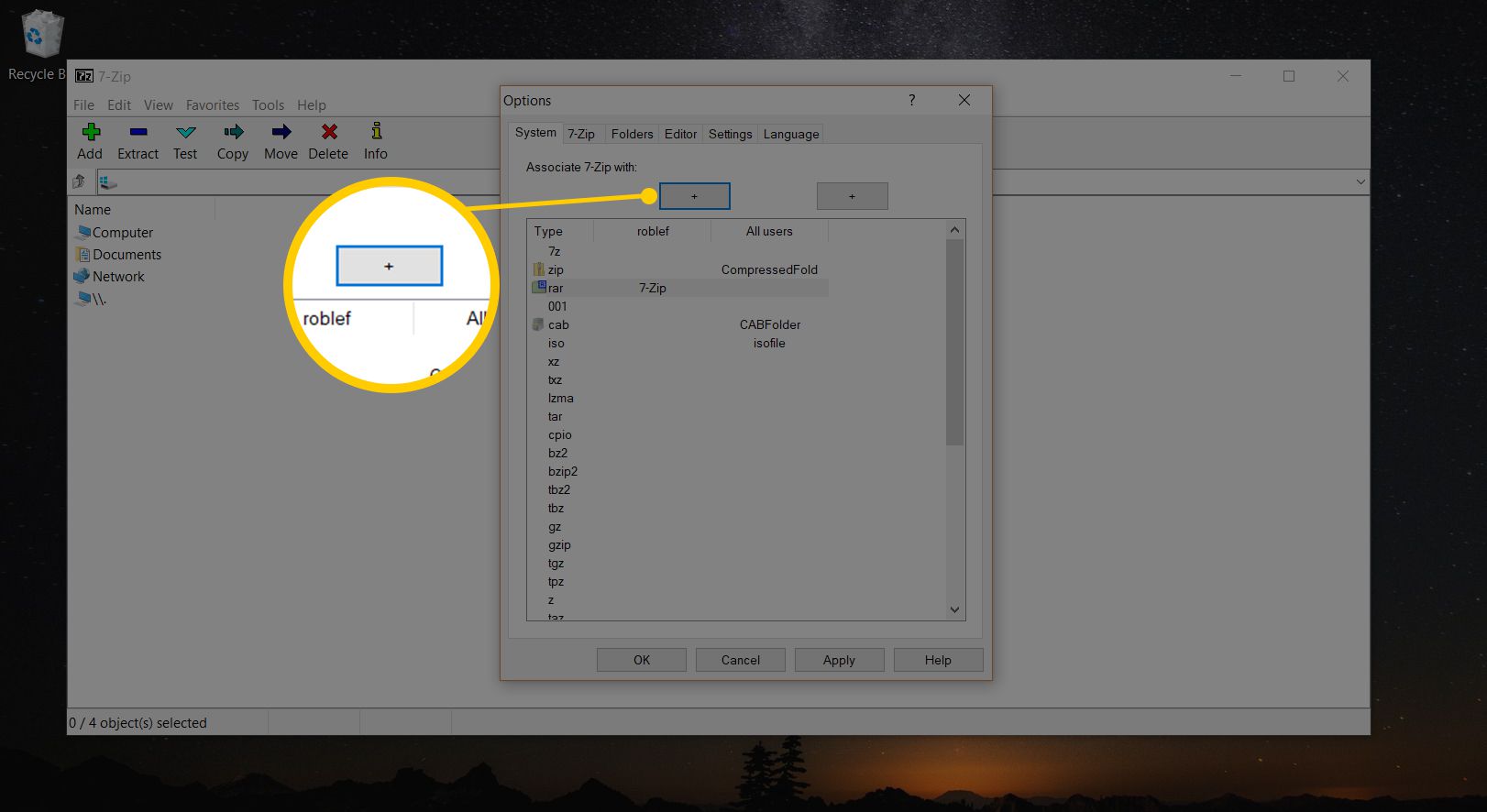Click the plus button above All users column
1487x812 pixels.
click(x=853, y=196)
